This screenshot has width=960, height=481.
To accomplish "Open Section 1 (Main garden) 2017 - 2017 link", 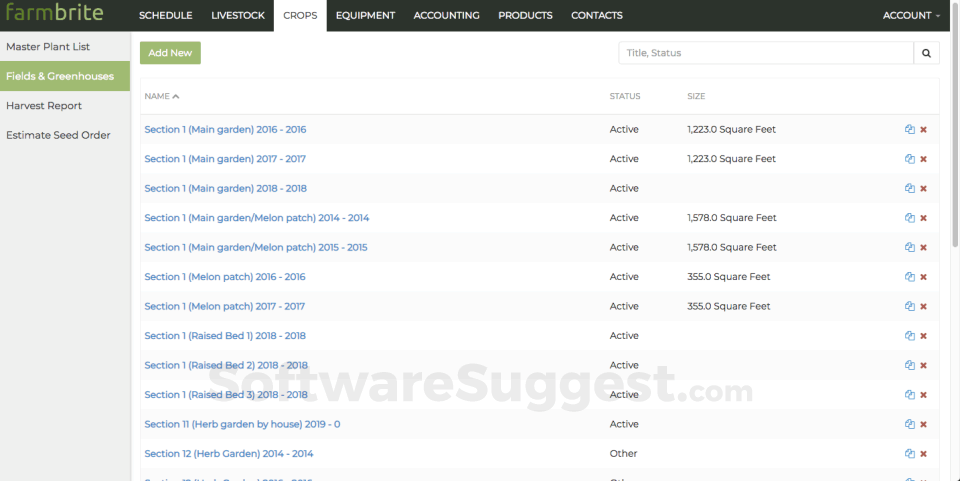I will coord(225,158).
